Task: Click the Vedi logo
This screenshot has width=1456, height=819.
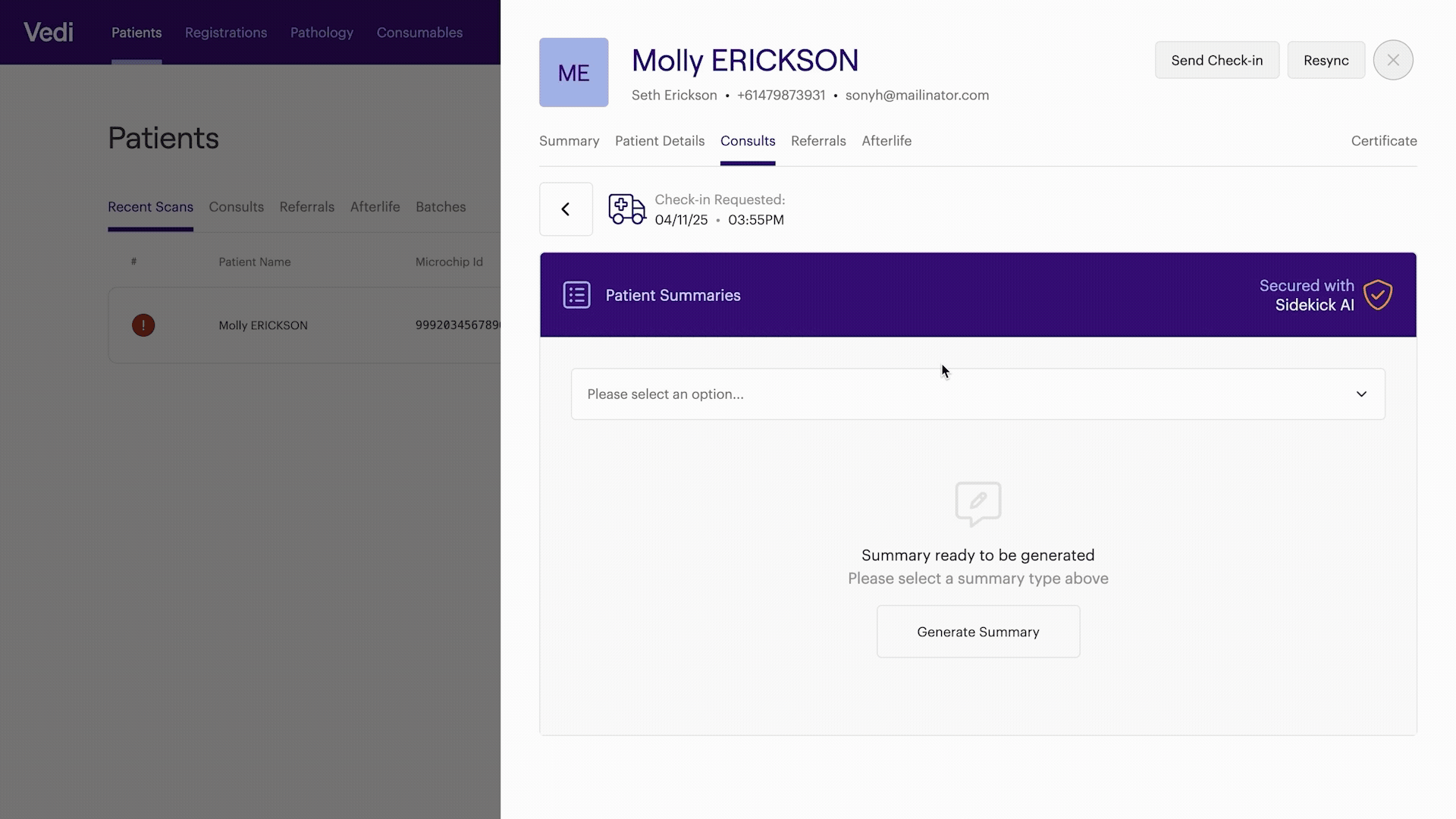Action: pos(49,32)
